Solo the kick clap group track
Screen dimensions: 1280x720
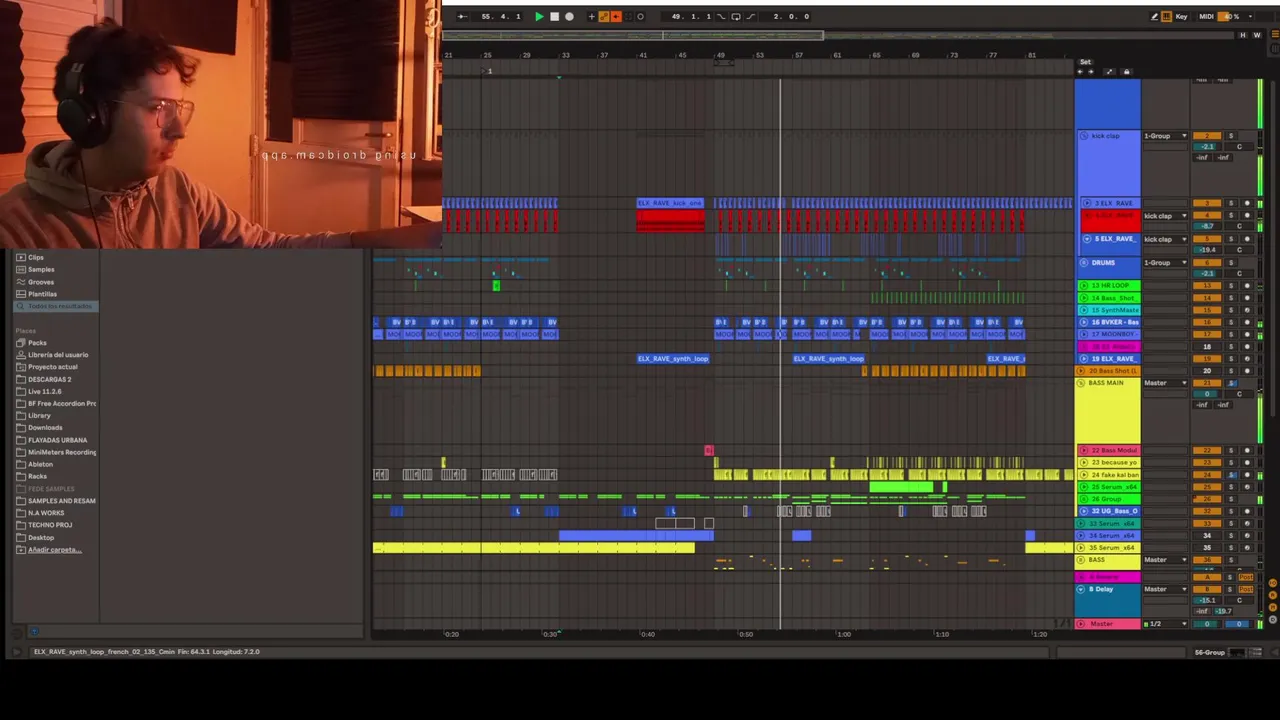point(1231,136)
